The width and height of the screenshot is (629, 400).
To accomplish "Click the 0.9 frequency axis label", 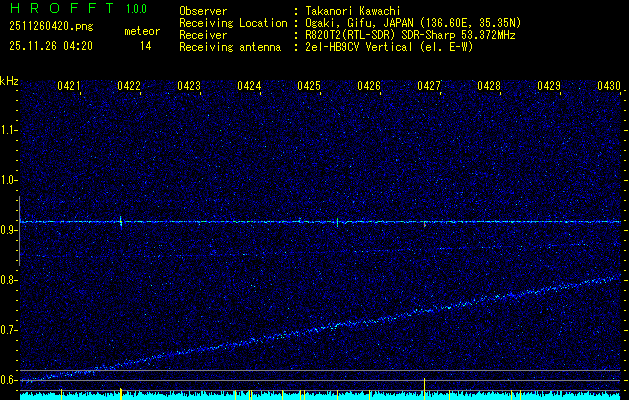I will coord(9,230).
